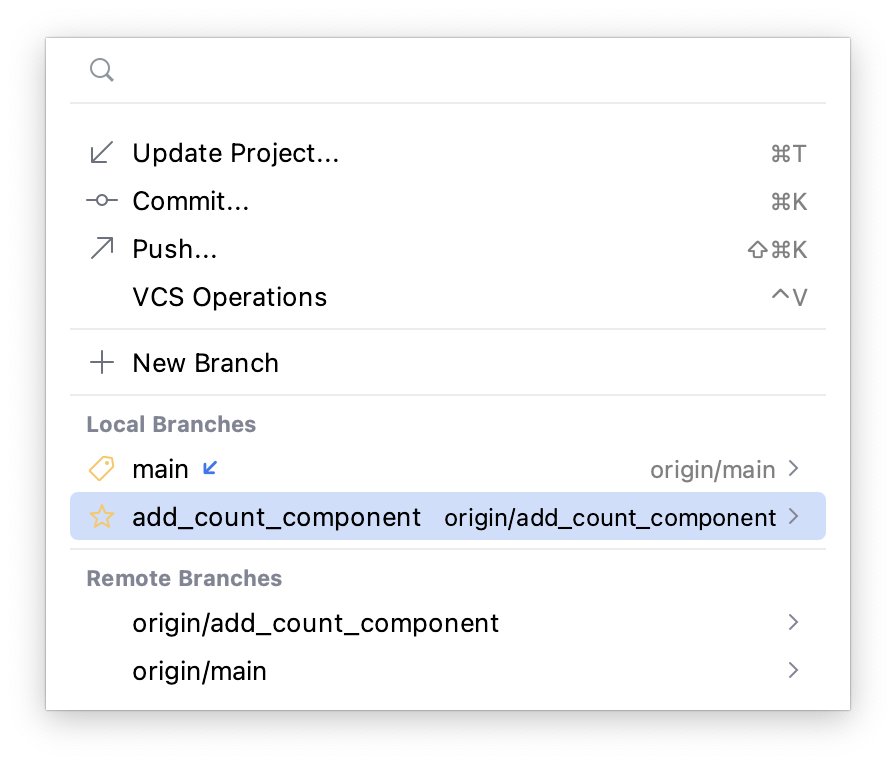Viewport: 896px width, 764px height.
Task: Expand the add_count_component submenu chevron
Action: 794,517
